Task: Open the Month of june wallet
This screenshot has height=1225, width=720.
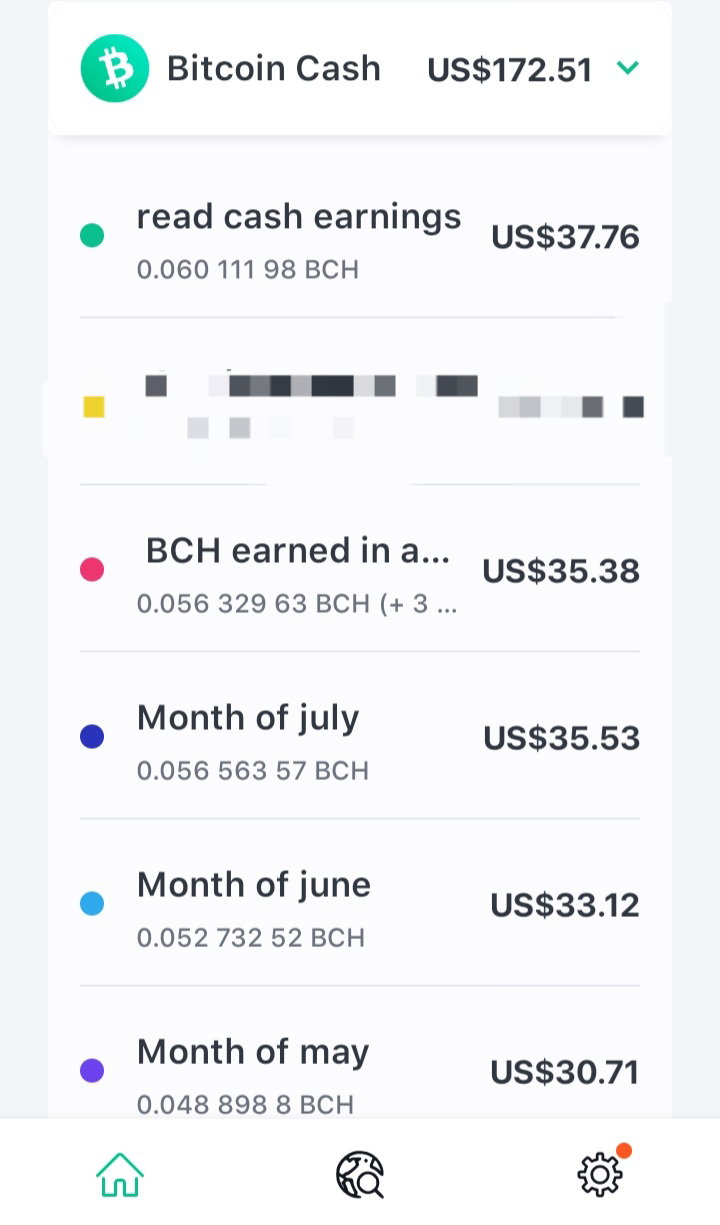Action: (360, 904)
